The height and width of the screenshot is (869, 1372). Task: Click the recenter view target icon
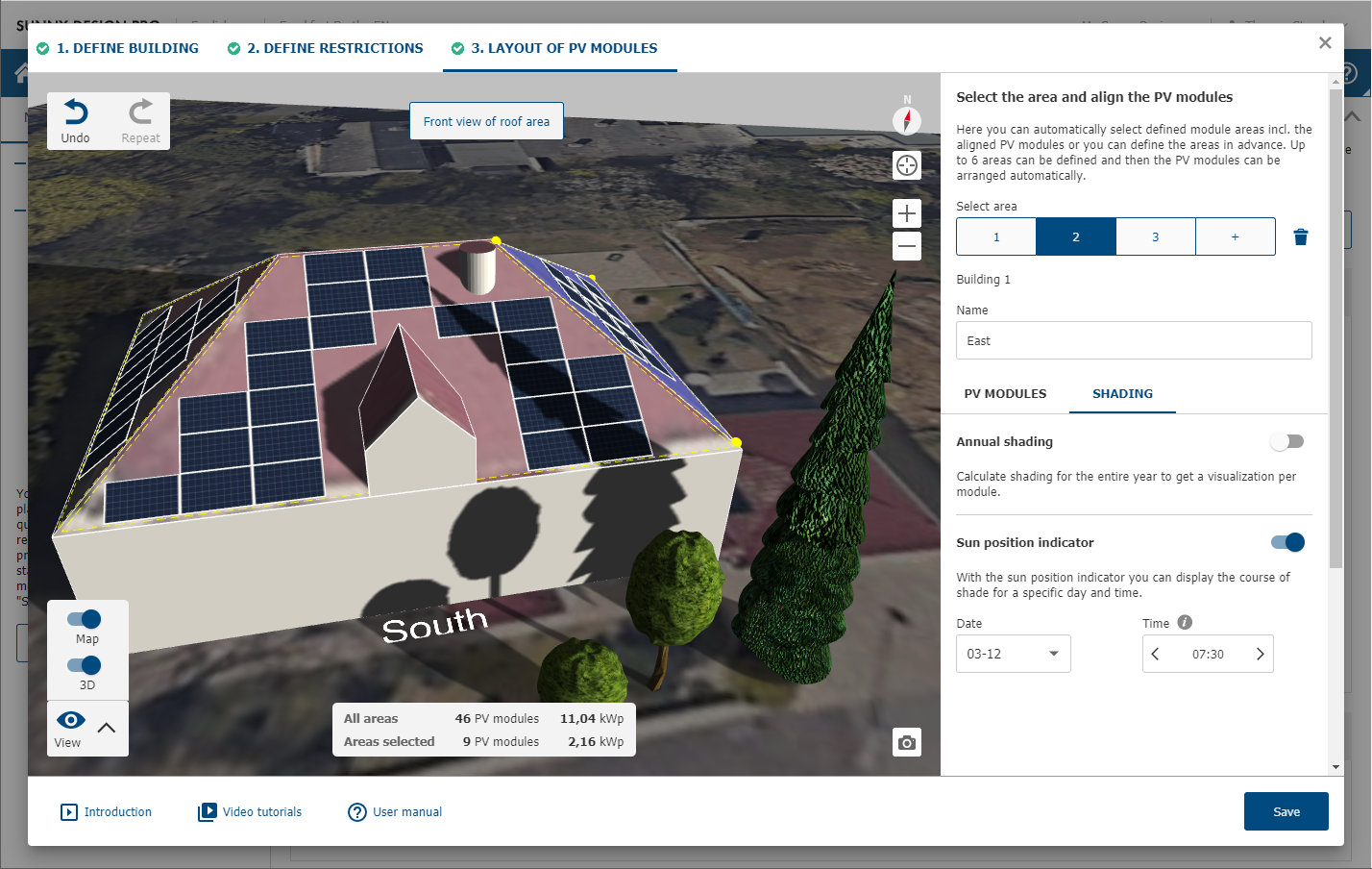pyautogui.click(x=906, y=165)
